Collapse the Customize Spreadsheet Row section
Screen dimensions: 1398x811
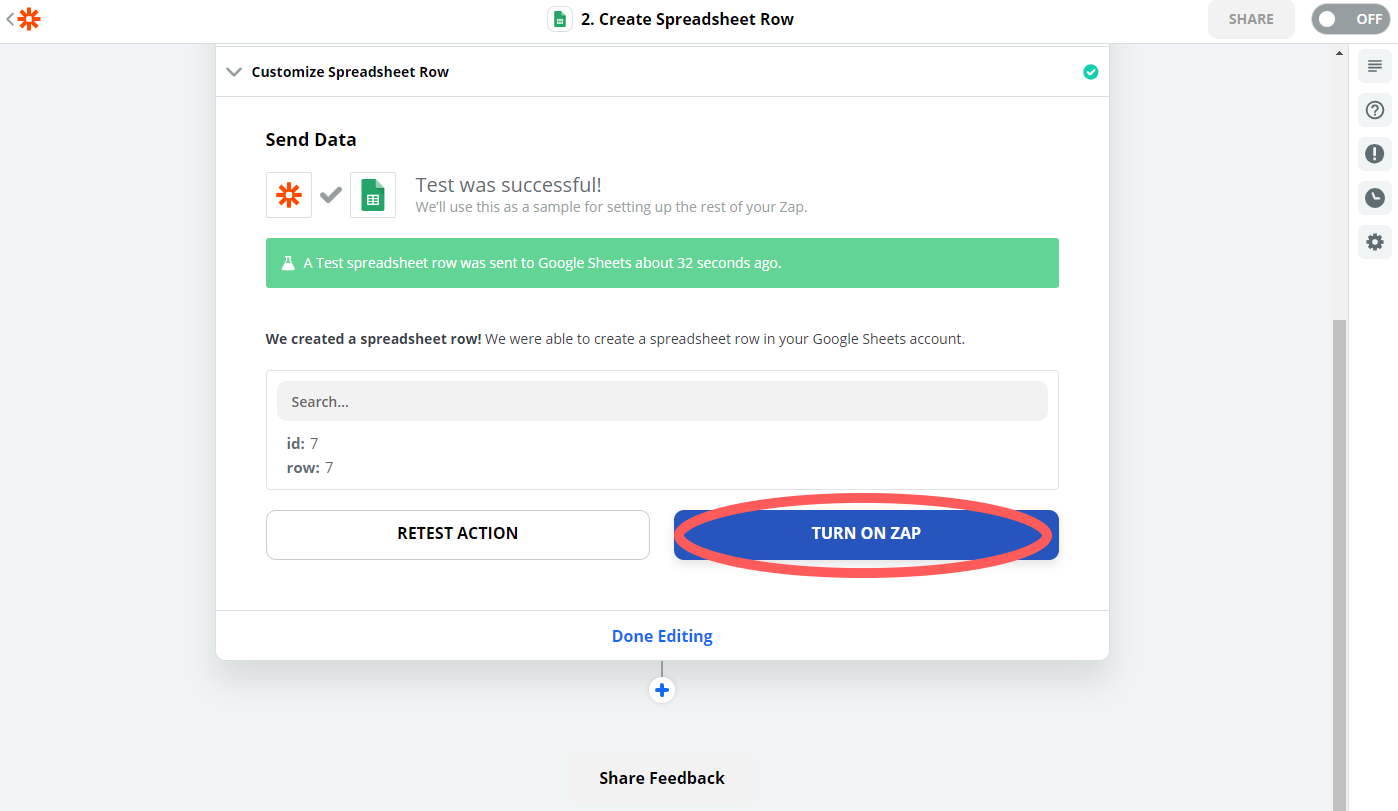[x=234, y=71]
